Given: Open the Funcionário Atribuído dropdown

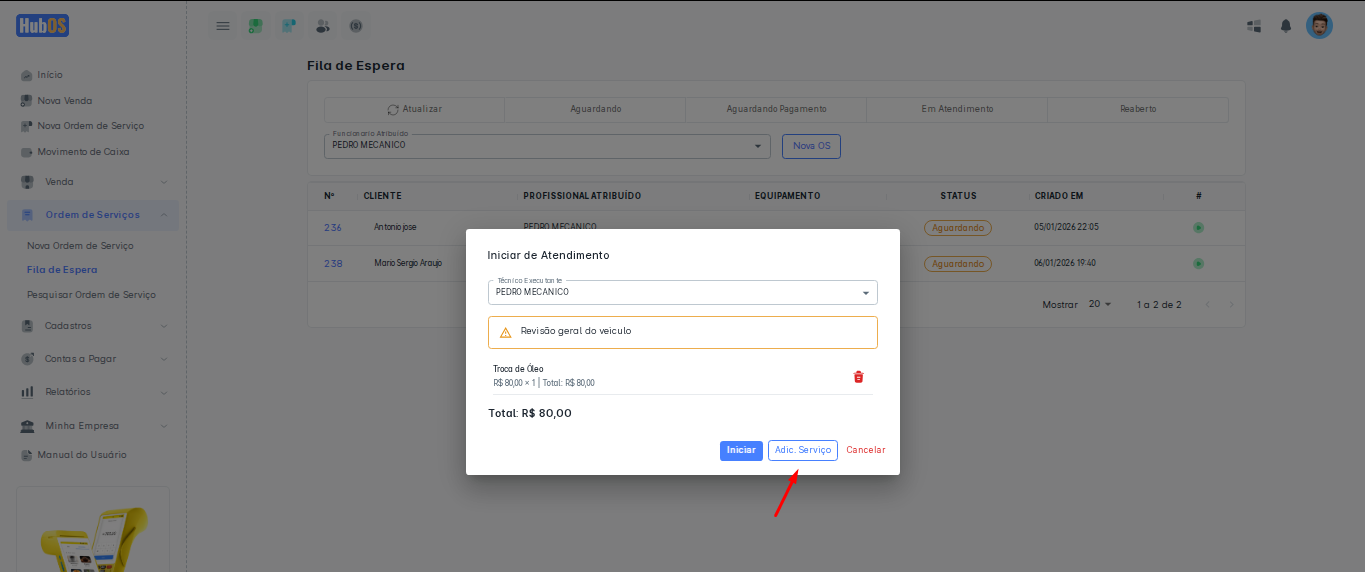Looking at the screenshot, I should pos(547,146).
